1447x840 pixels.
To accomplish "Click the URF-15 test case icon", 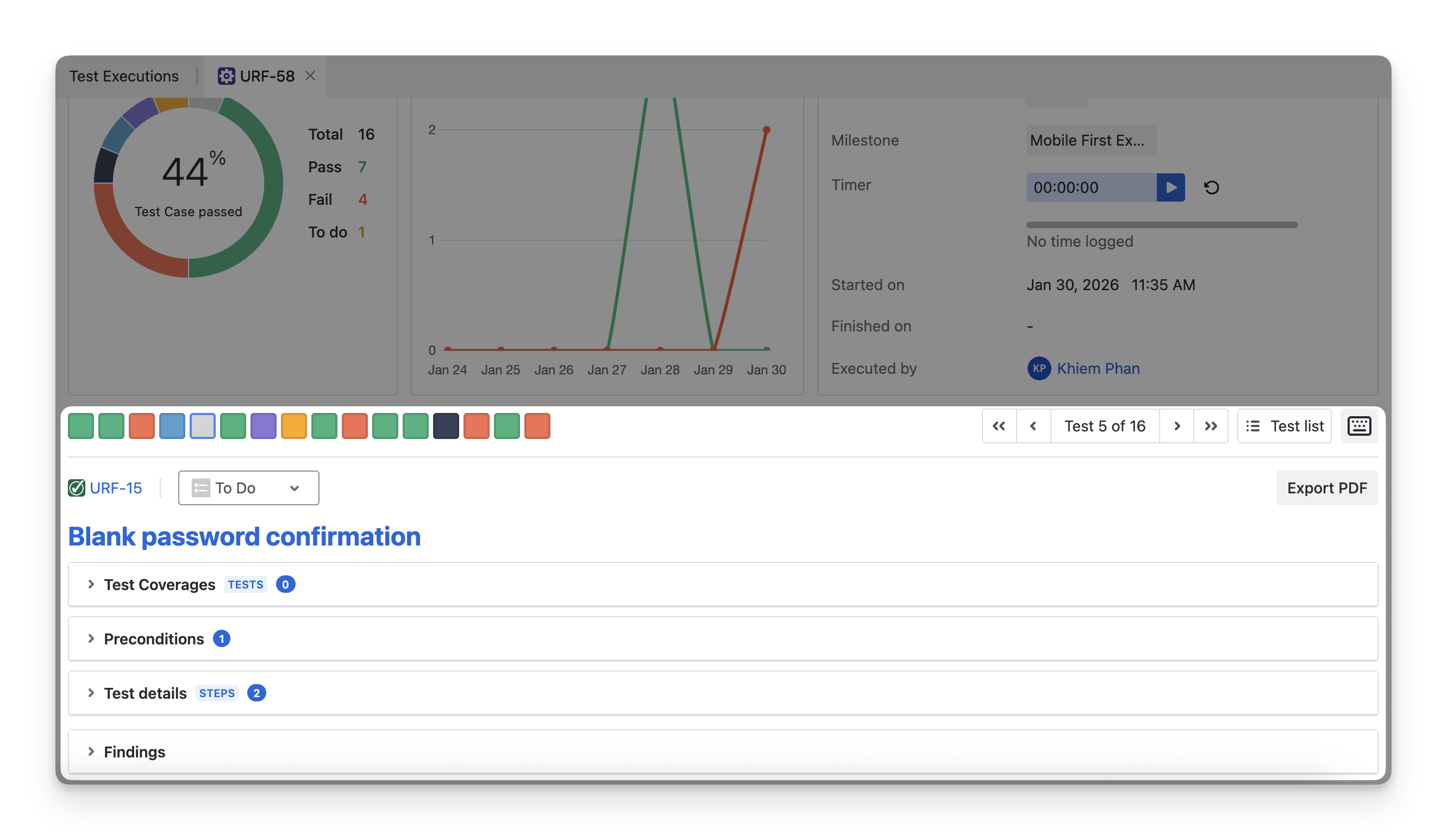I will [77, 488].
